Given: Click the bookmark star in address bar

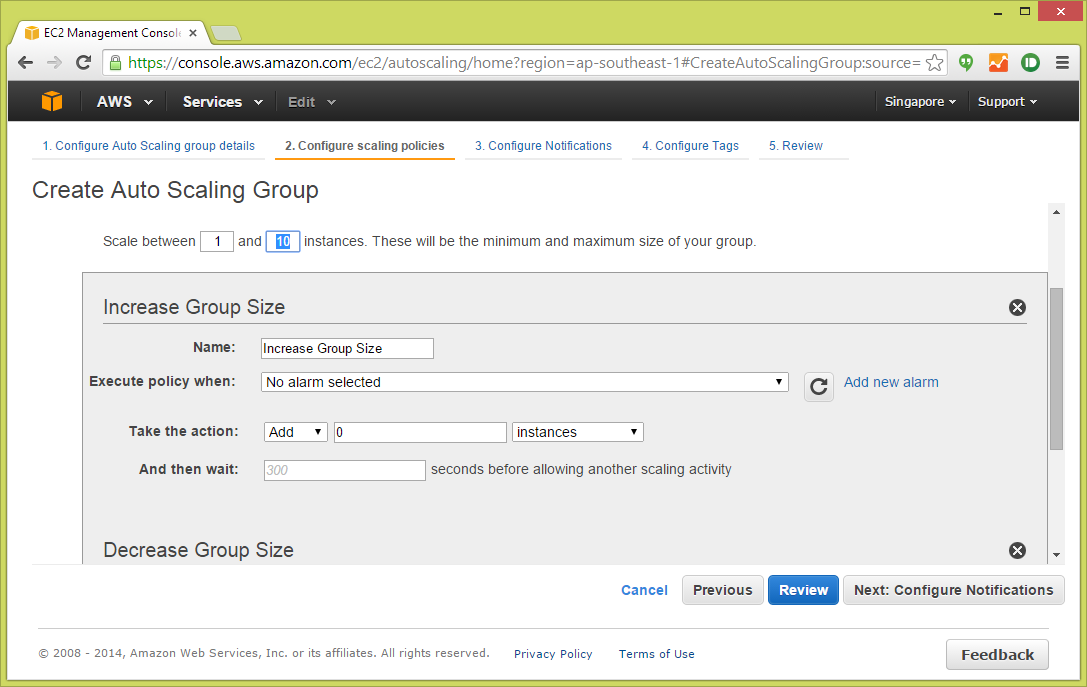Looking at the screenshot, I should [935, 62].
